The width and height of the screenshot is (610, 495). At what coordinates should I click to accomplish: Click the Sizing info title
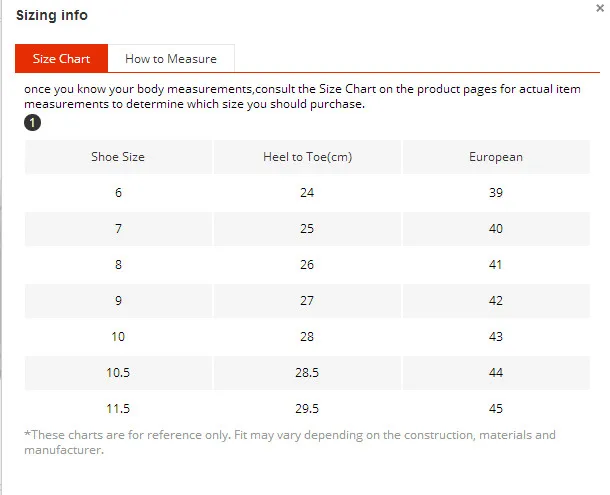[51, 15]
